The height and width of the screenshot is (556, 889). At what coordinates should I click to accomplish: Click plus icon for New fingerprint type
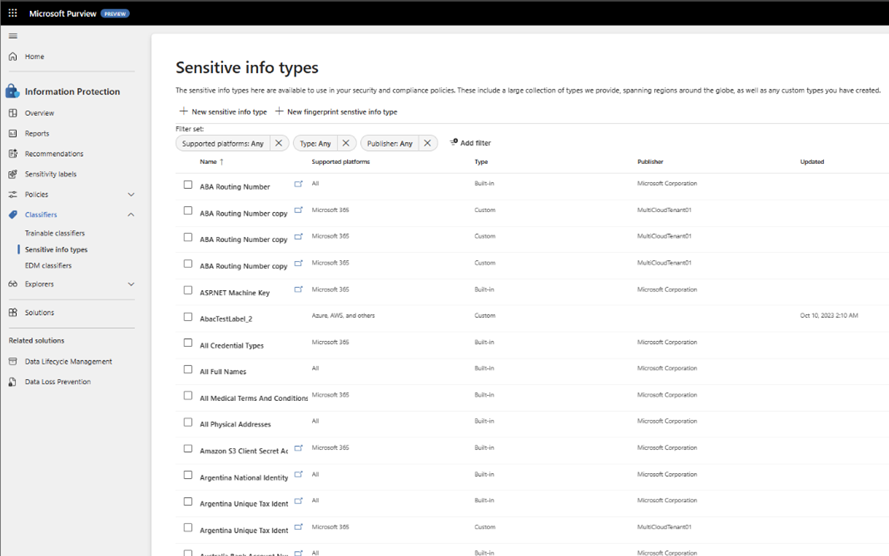coord(279,111)
